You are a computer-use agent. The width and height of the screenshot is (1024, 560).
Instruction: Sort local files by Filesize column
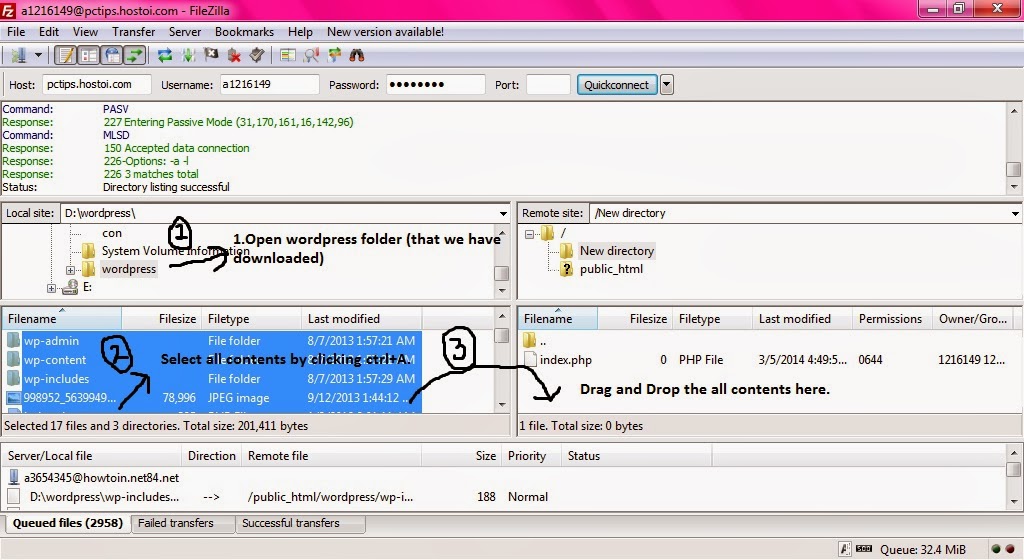[161, 319]
